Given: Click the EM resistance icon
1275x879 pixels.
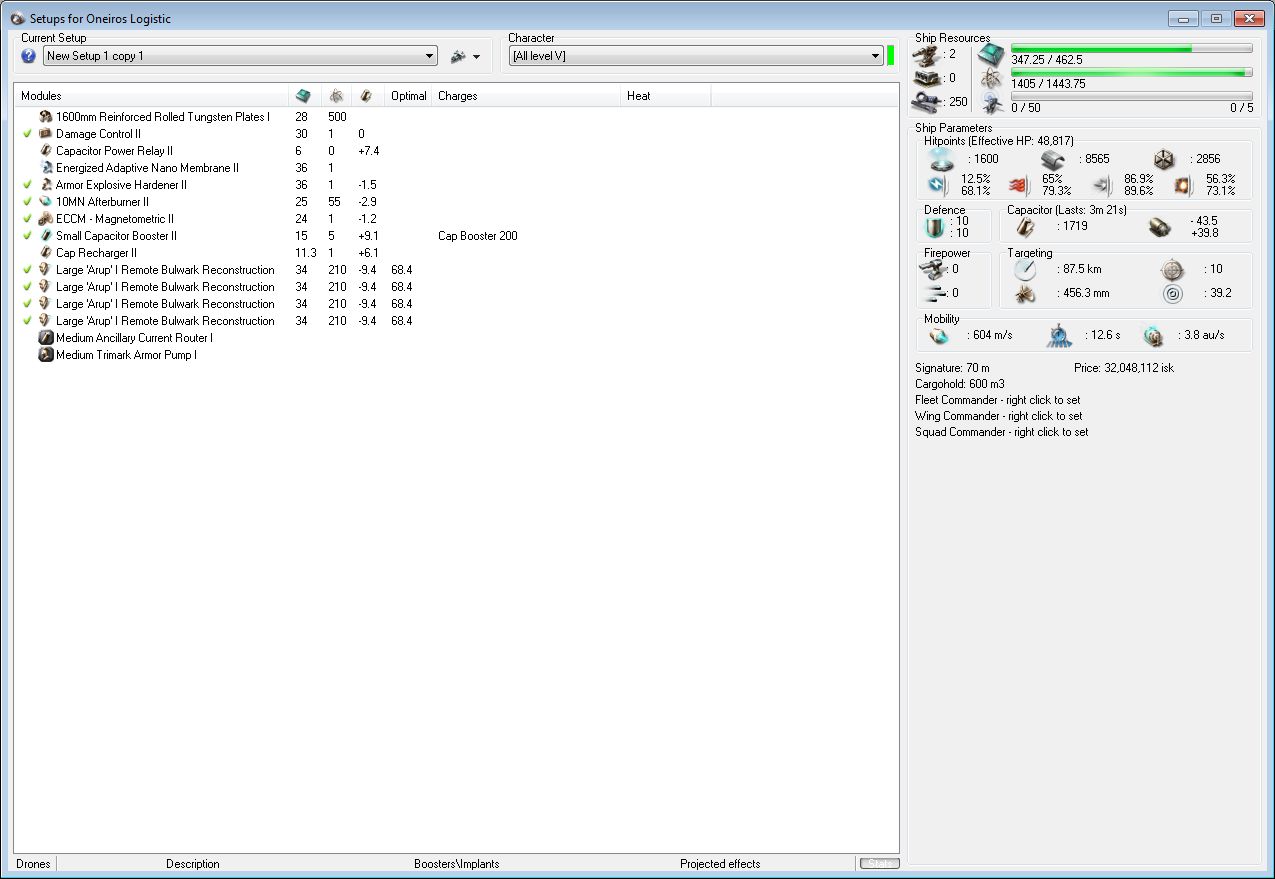Looking at the screenshot, I should tap(936, 185).
